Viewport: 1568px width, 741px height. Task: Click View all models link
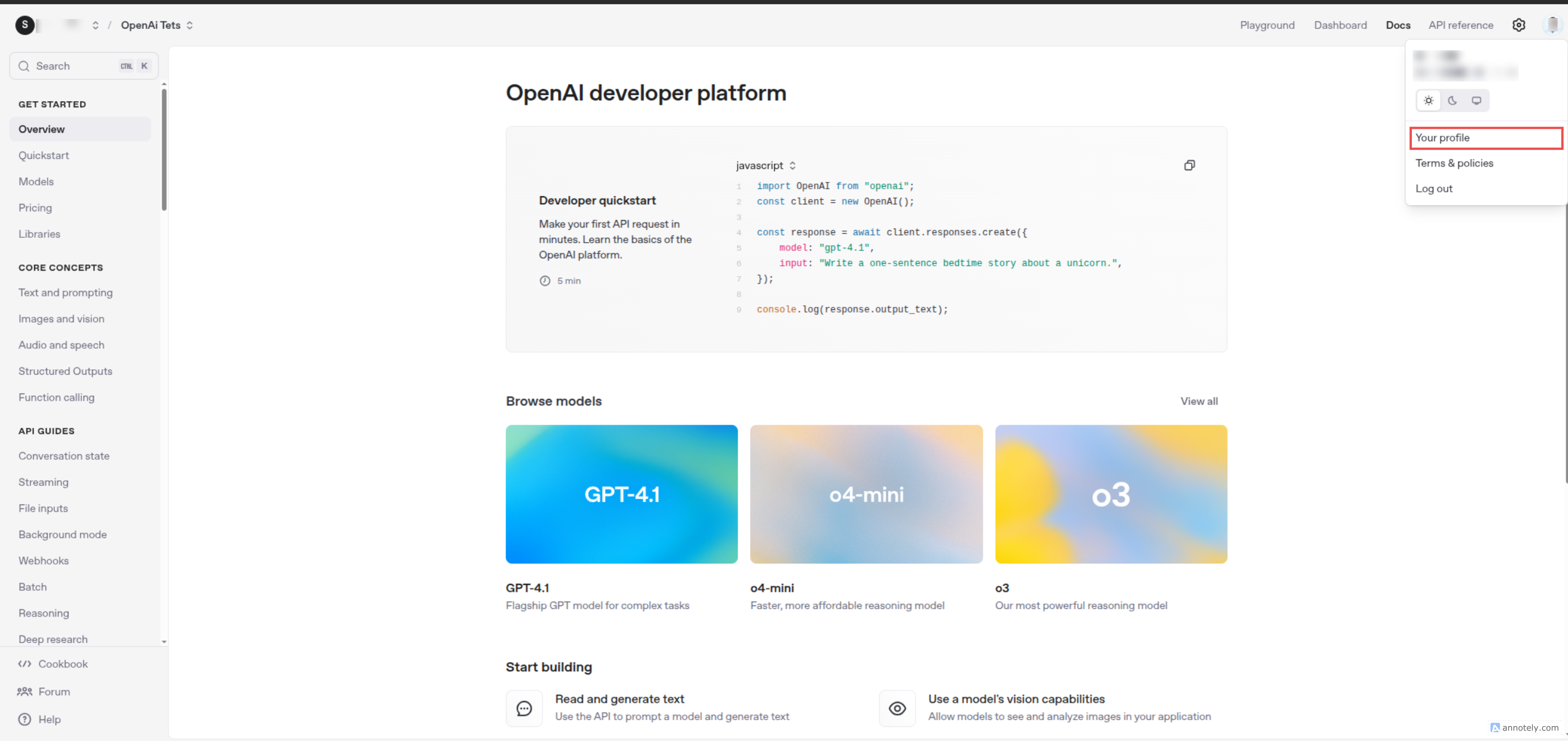tap(1199, 401)
